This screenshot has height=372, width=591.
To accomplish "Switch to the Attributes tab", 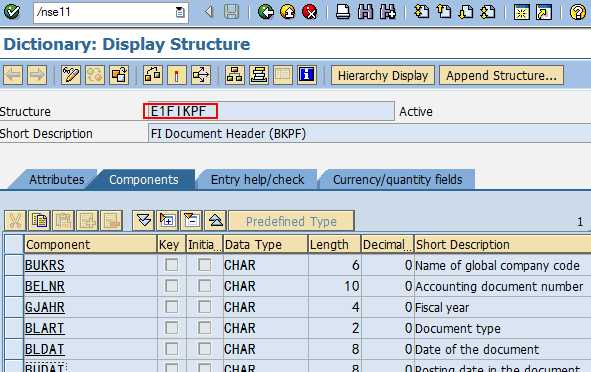I will (x=57, y=179).
